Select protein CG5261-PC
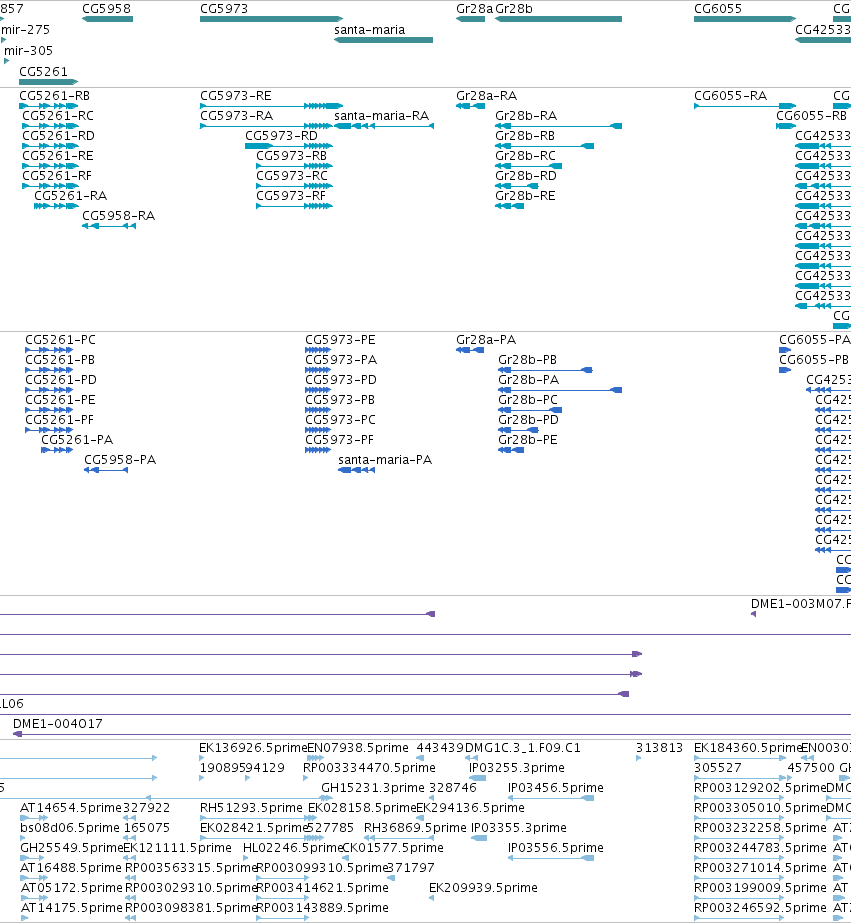 tap(60, 340)
